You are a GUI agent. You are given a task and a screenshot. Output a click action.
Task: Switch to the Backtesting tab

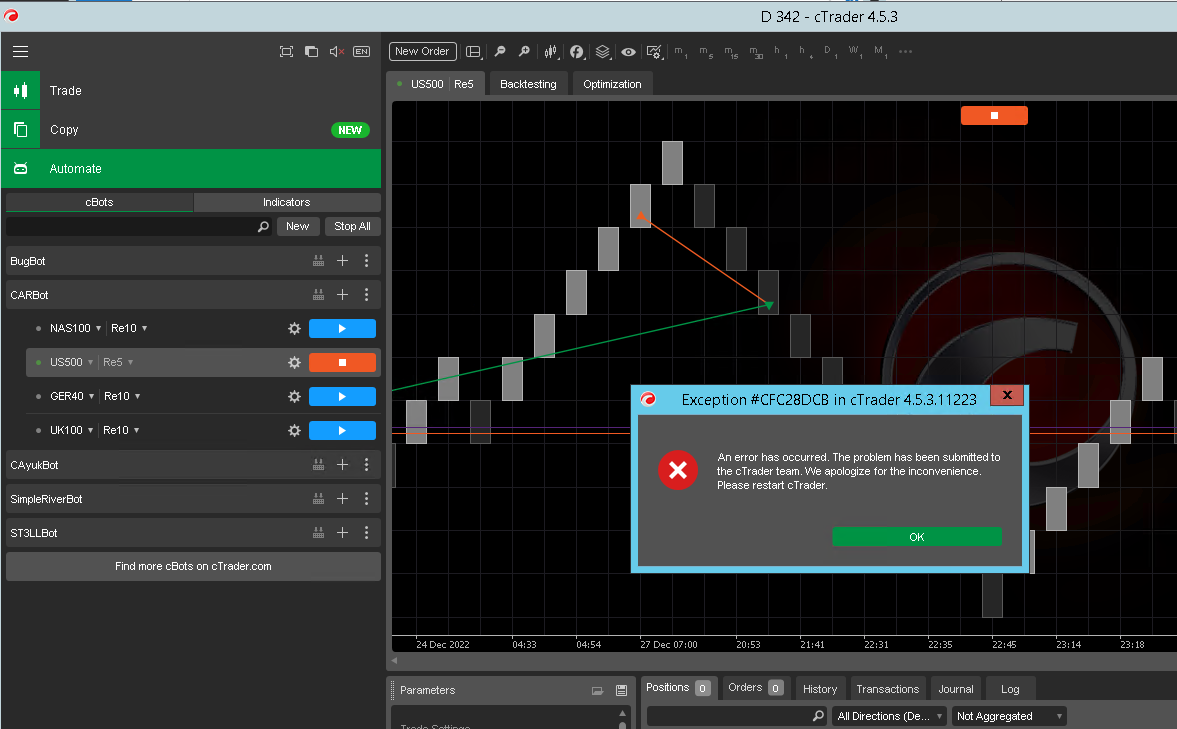point(528,84)
